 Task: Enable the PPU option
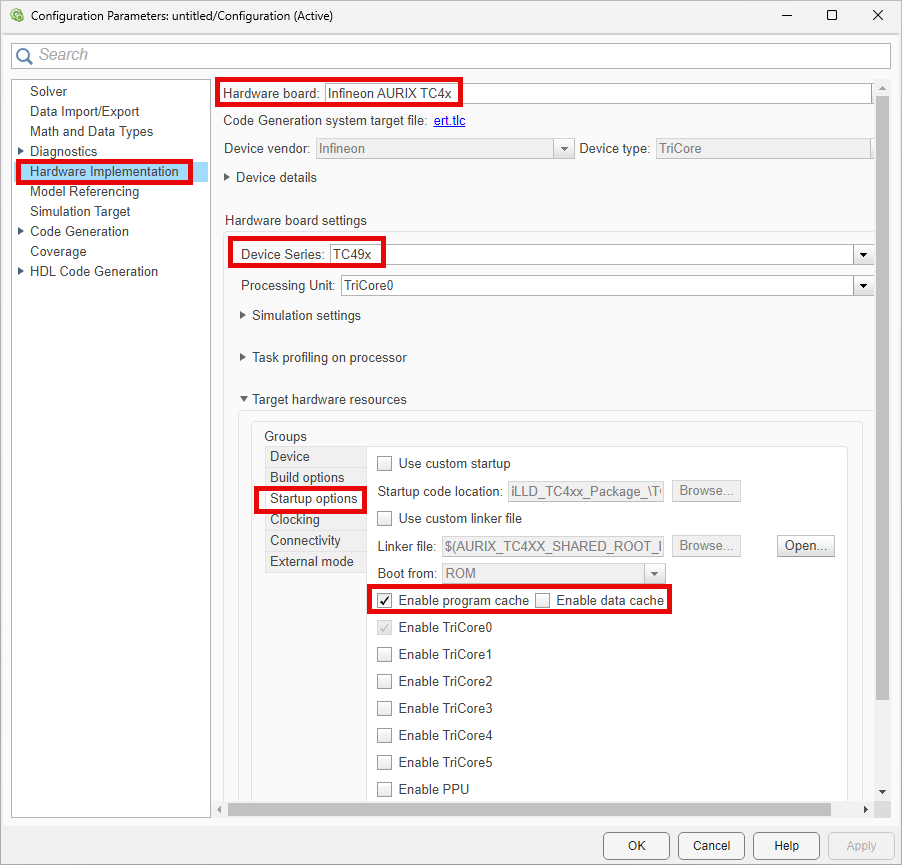click(x=384, y=789)
